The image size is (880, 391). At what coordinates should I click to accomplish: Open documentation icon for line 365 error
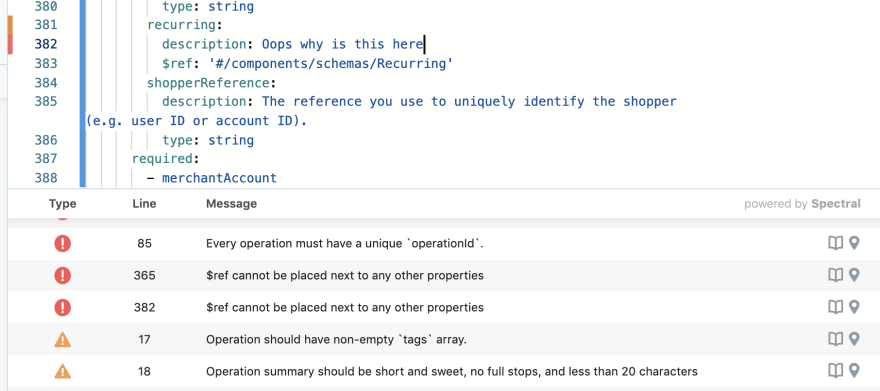click(836, 275)
